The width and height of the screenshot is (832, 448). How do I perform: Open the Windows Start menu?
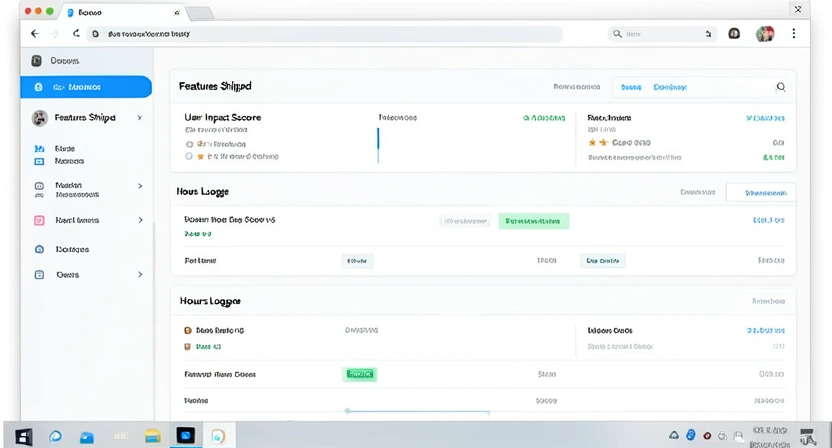coord(24,436)
